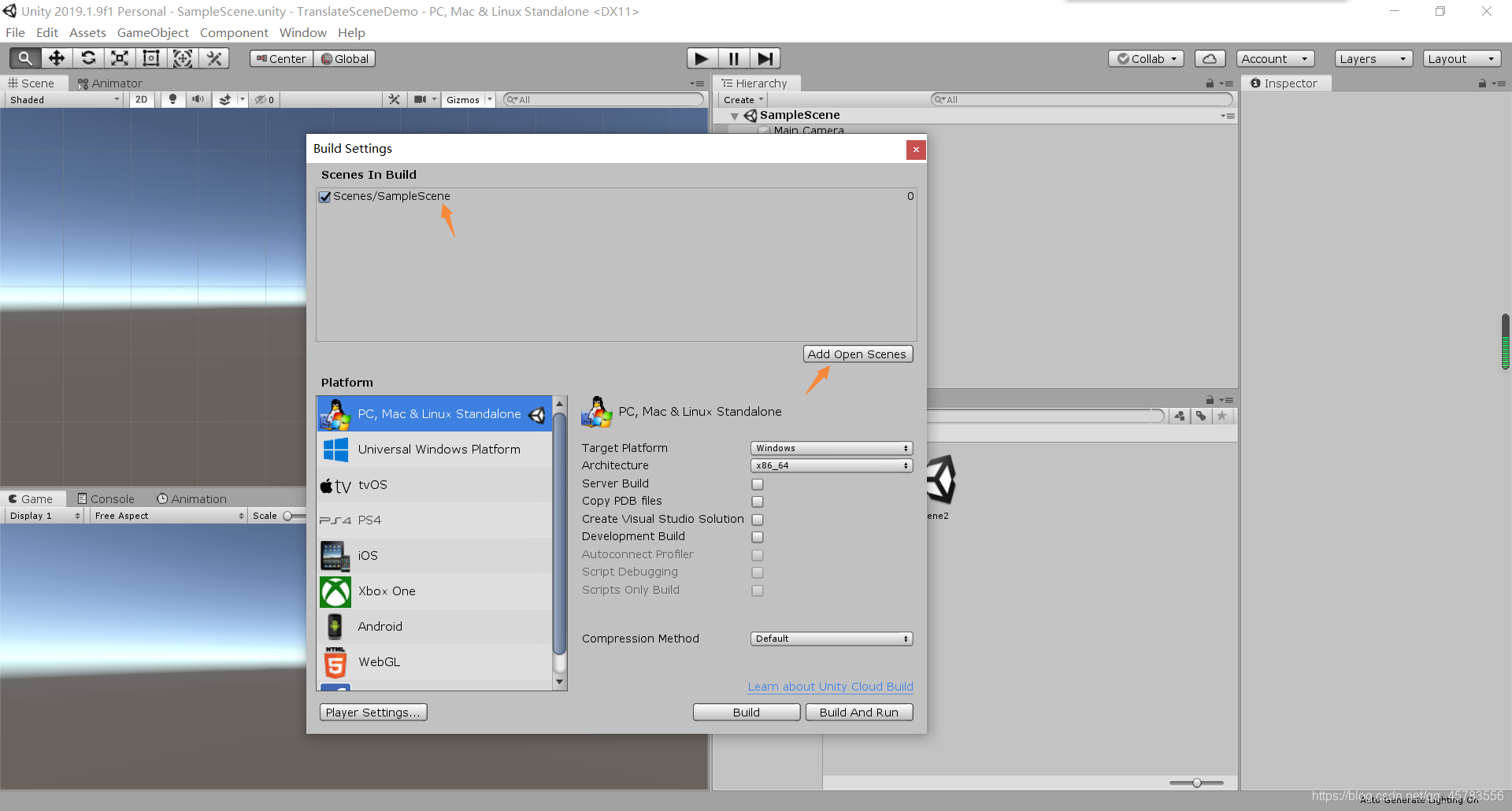
Task: Start Play mode
Action: click(702, 58)
